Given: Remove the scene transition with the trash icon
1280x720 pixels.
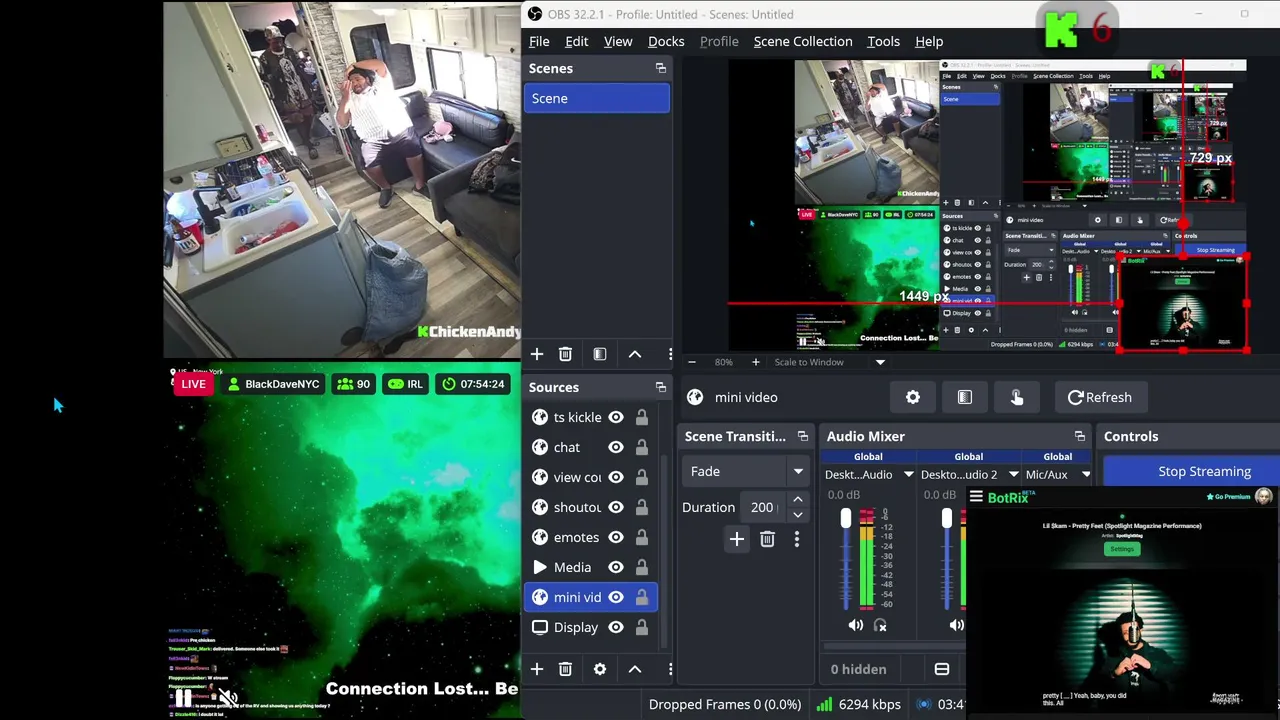Looking at the screenshot, I should [767, 539].
